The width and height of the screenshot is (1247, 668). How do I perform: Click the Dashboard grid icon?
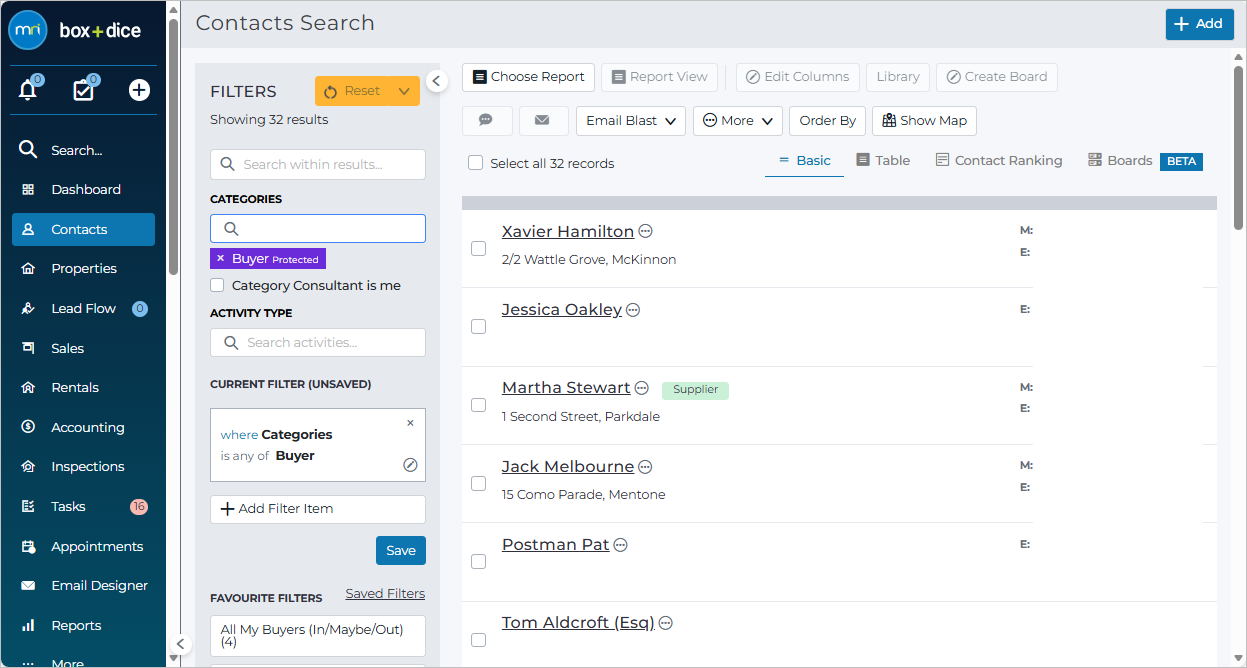click(x=28, y=190)
